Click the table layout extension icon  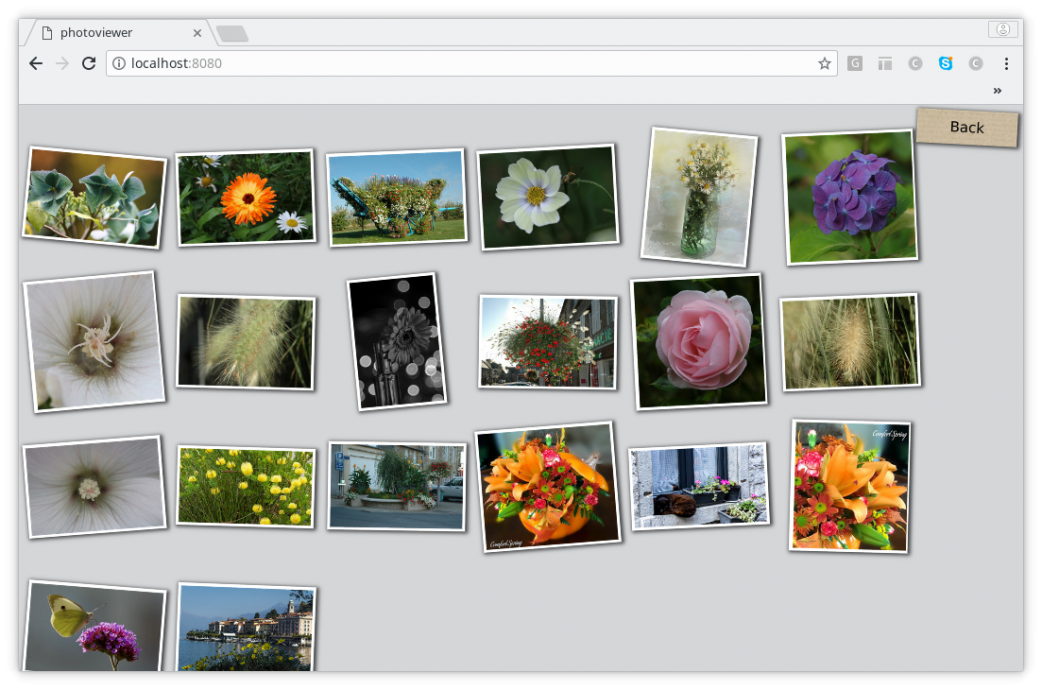[x=885, y=64]
